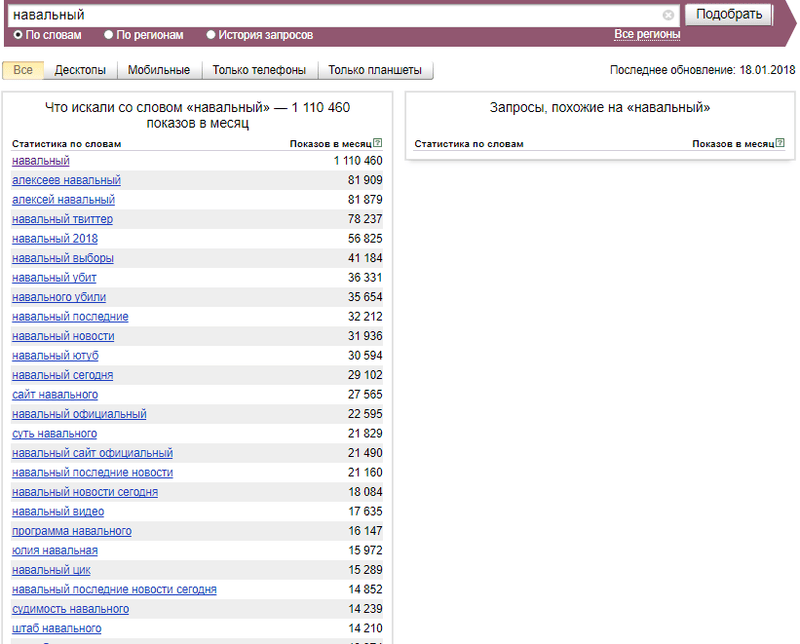Click the 'штаб навального' link
This screenshot has width=800, height=644.
[57, 628]
